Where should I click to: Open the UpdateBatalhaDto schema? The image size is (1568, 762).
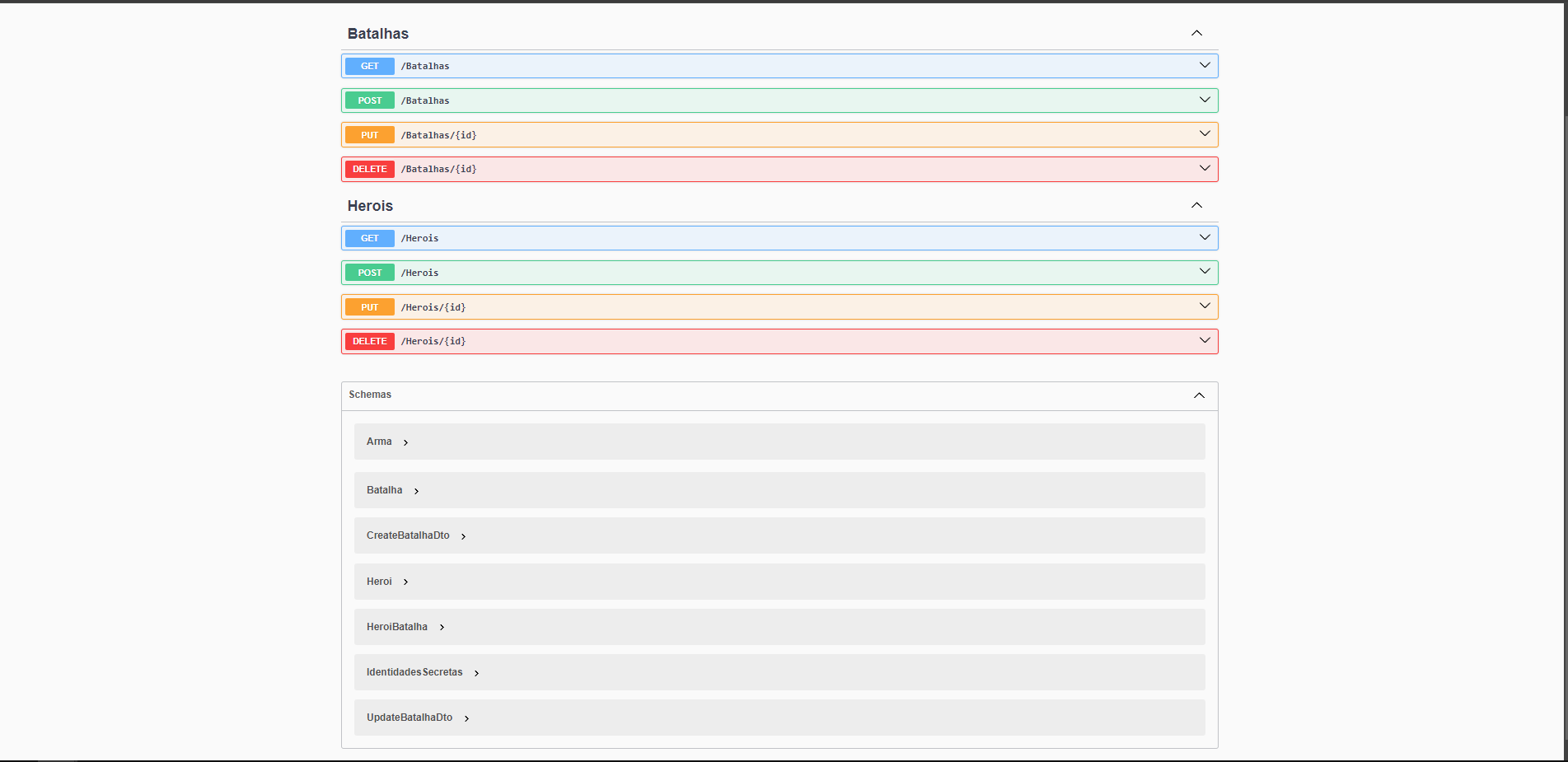coord(466,718)
